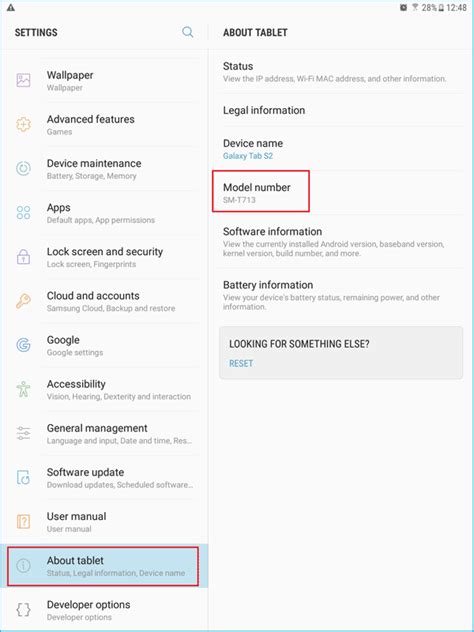
Task: Open Battery information
Action: 341,295
